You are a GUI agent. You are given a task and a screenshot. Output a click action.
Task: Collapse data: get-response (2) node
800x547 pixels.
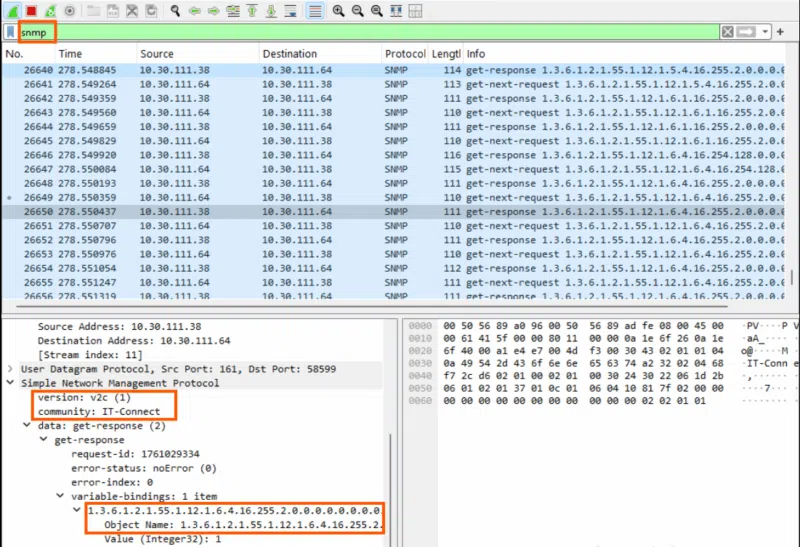27,425
